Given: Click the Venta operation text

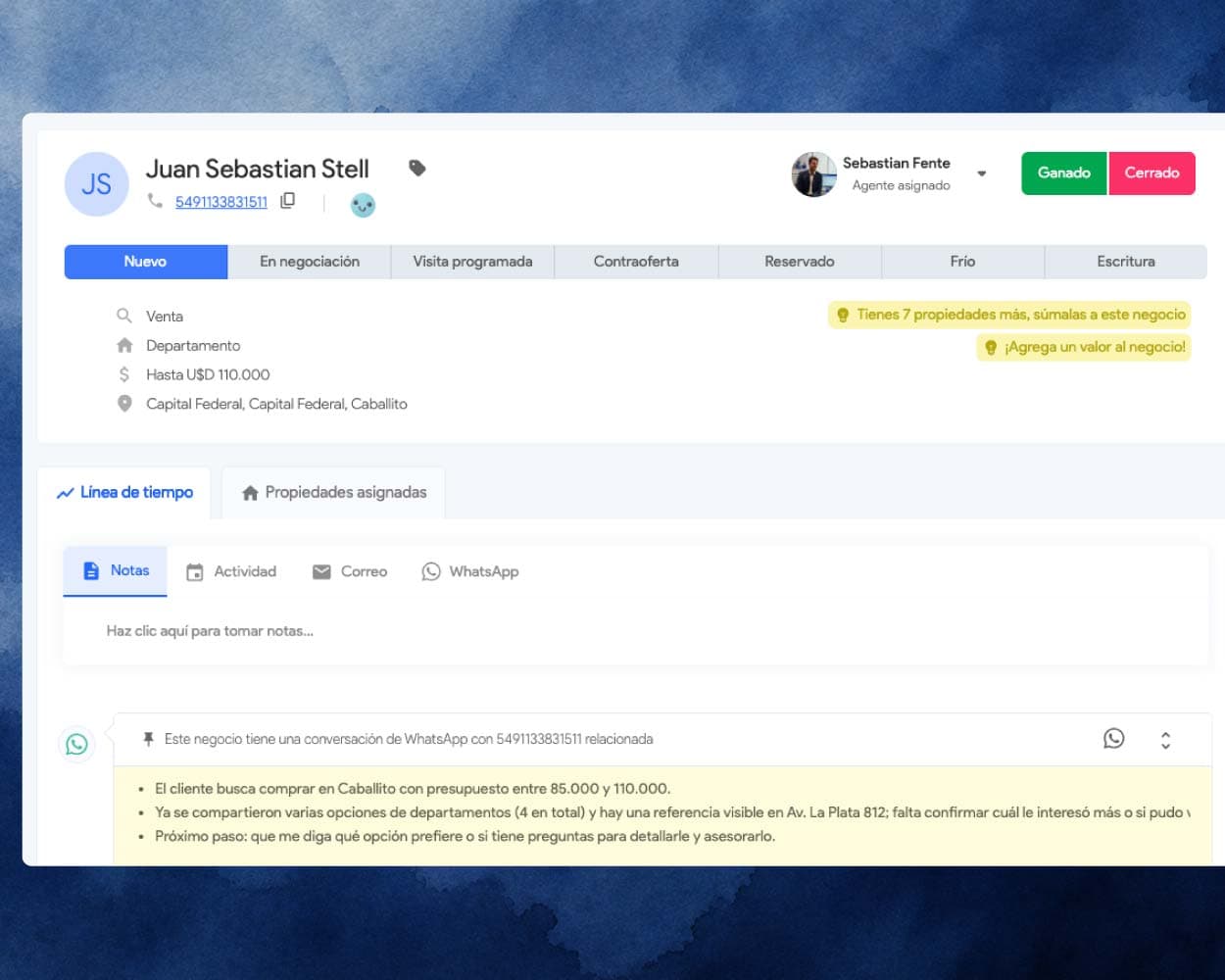Looking at the screenshot, I should click(x=165, y=317).
